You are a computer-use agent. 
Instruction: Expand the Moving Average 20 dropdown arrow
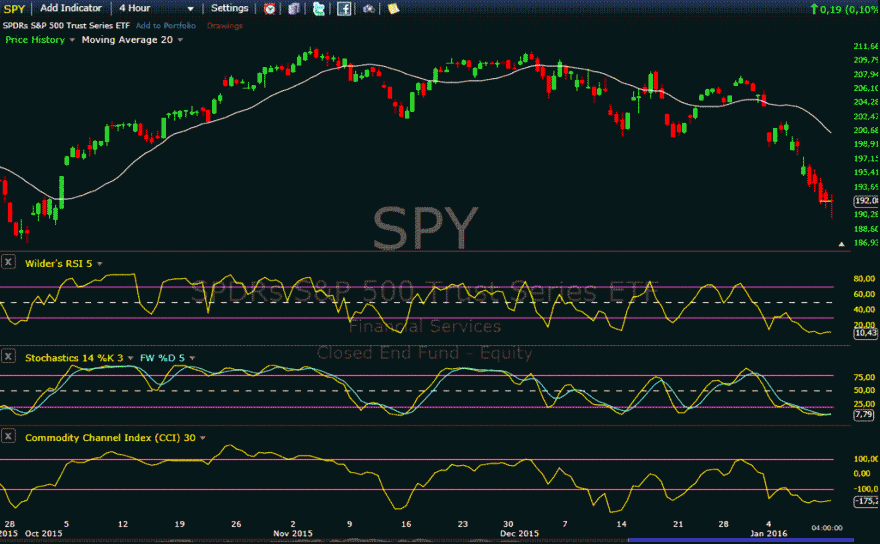point(180,40)
